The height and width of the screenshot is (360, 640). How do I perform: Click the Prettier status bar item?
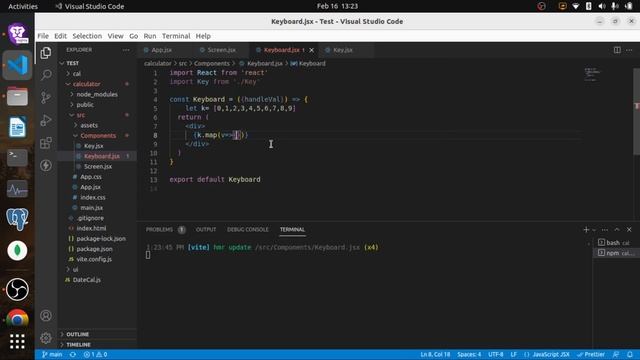(591, 354)
